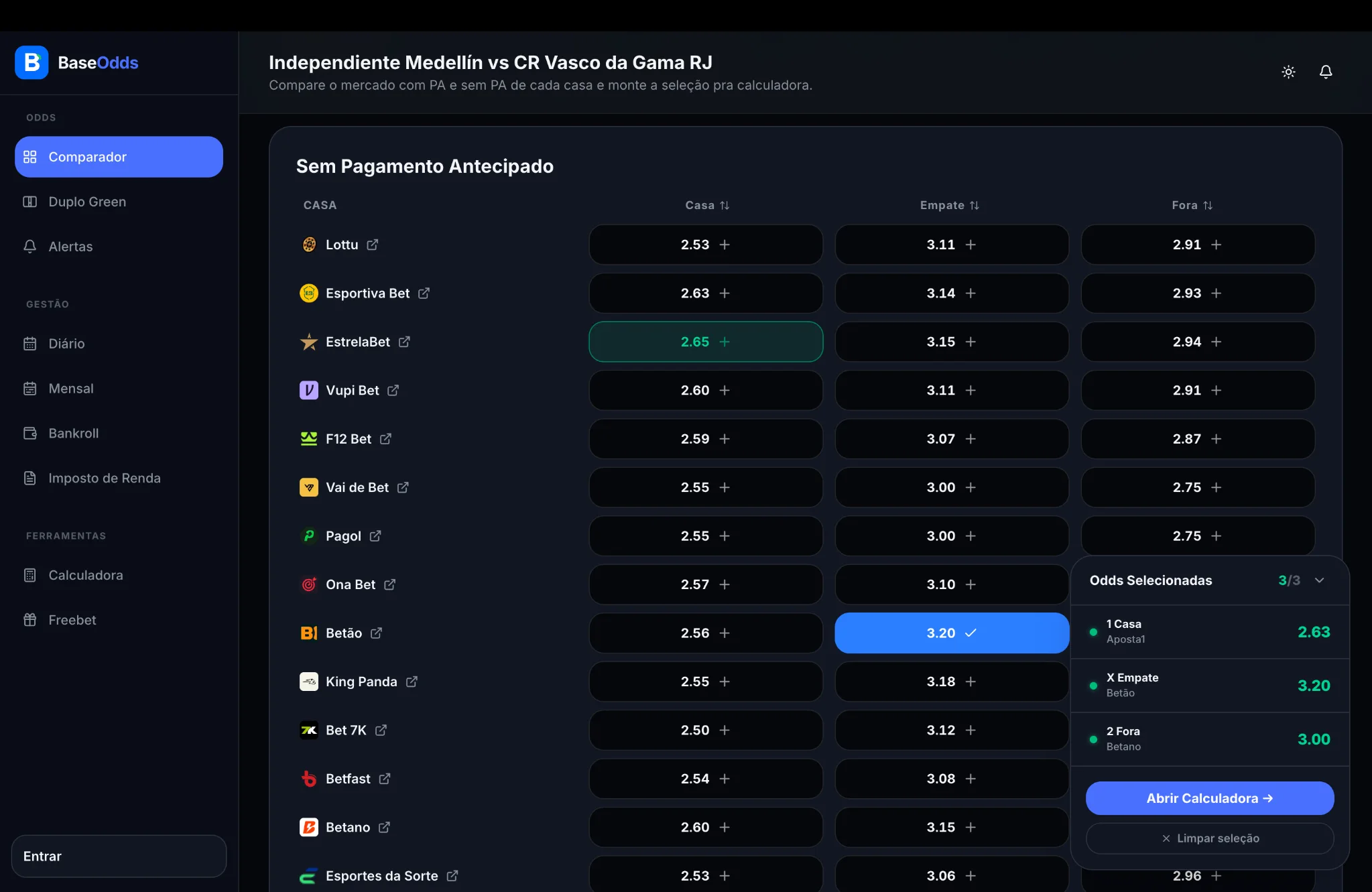The image size is (1372, 892).
Task: Open Pagol external link icon
Action: pos(375,536)
